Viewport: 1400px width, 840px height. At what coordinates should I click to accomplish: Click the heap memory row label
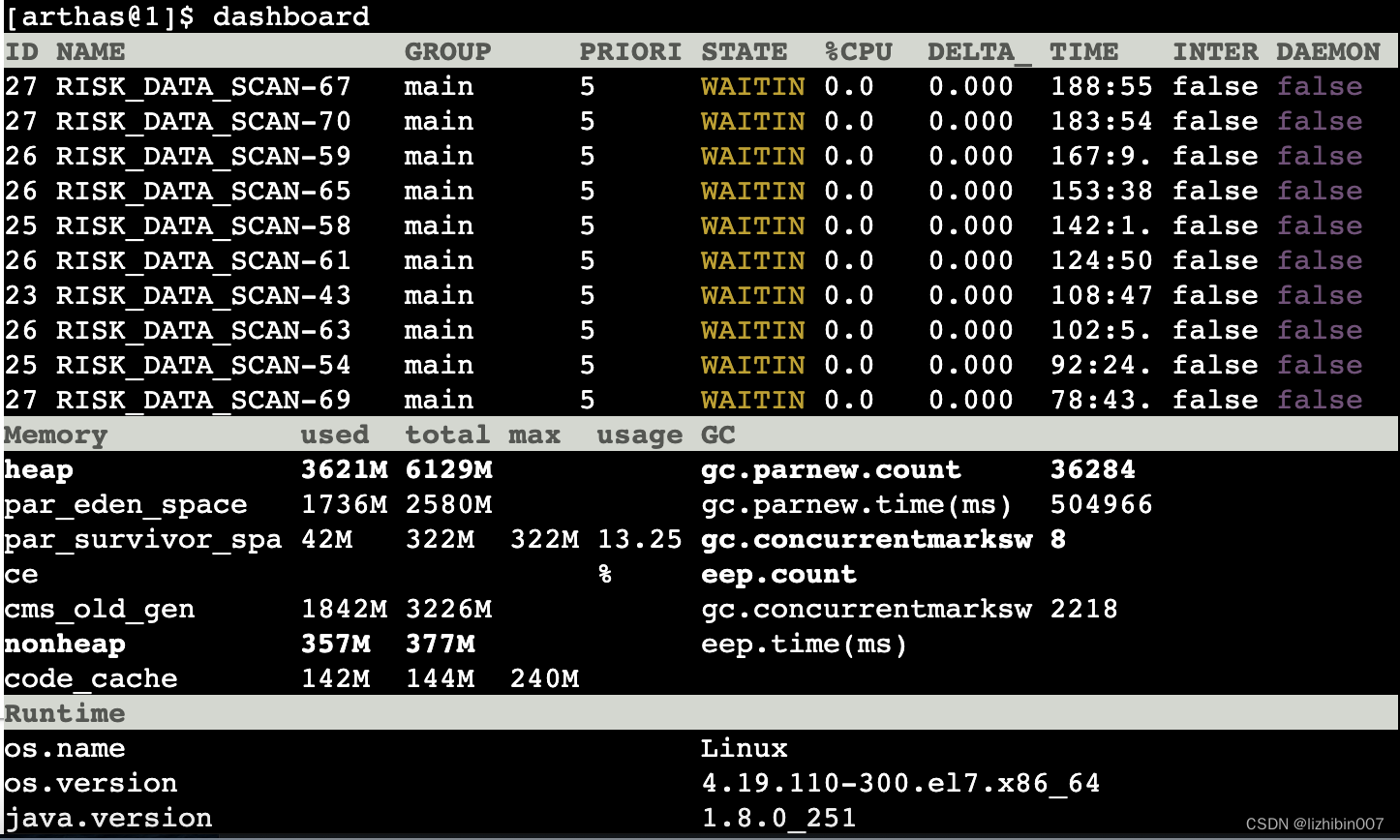click(x=39, y=470)
